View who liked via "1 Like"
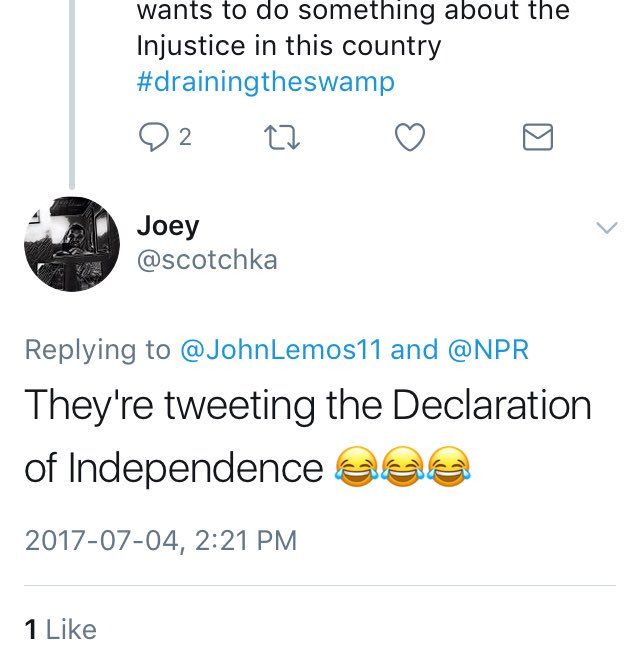The image size is (639, 669). coord(60,629)
